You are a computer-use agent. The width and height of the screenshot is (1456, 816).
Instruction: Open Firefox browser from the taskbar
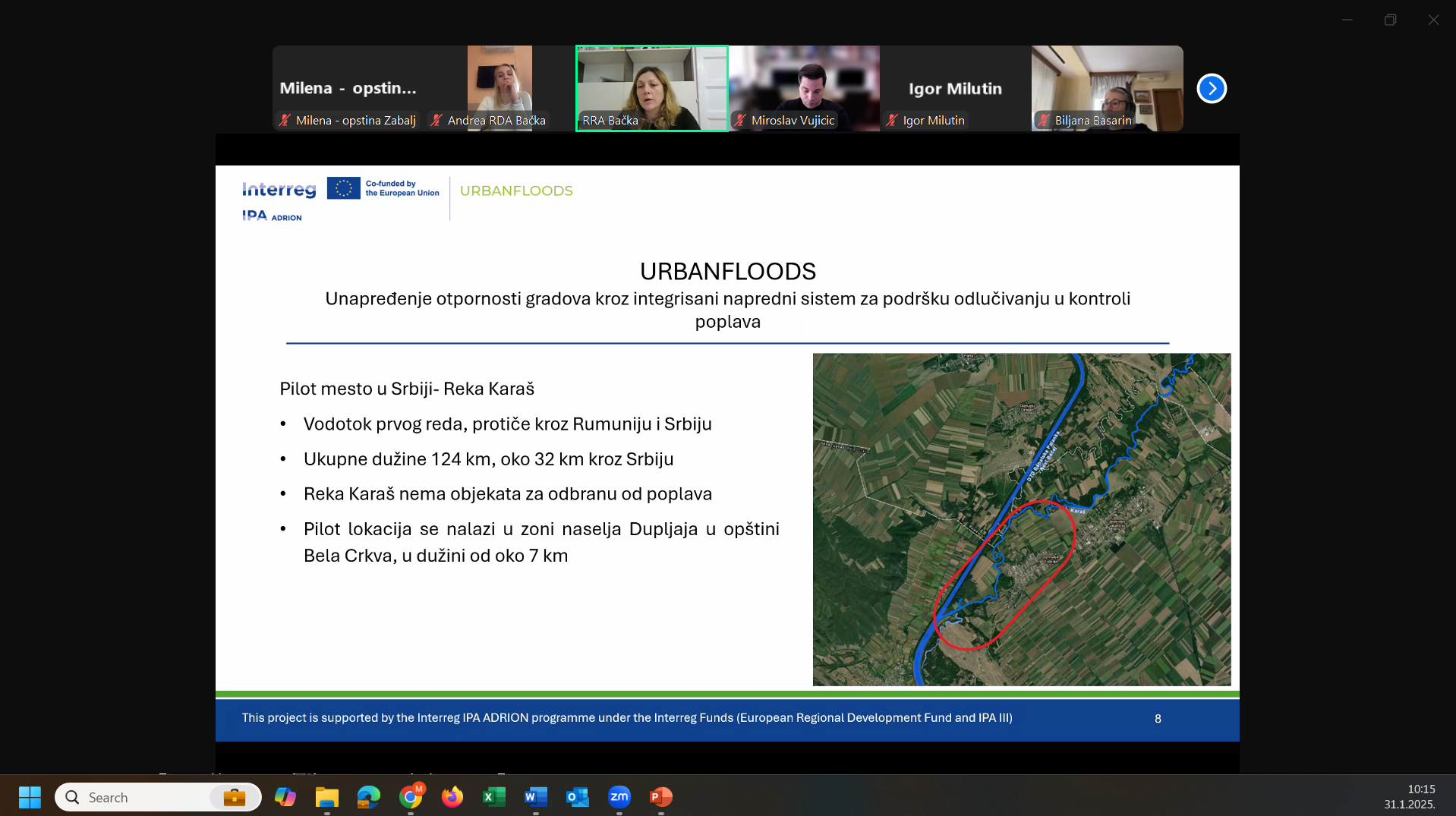coord(452,796)
